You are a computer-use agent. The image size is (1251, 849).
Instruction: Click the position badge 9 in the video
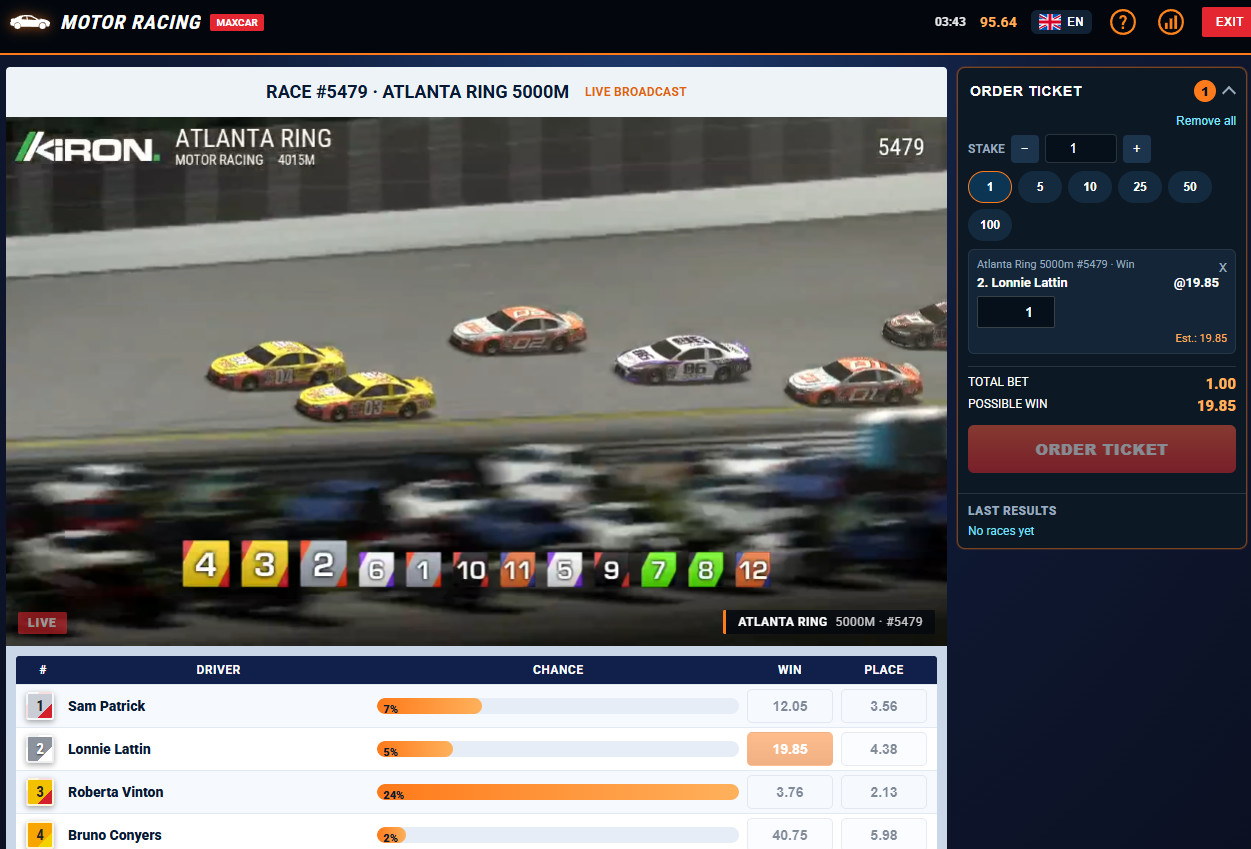pyautogui.click(x=611, y=570)
